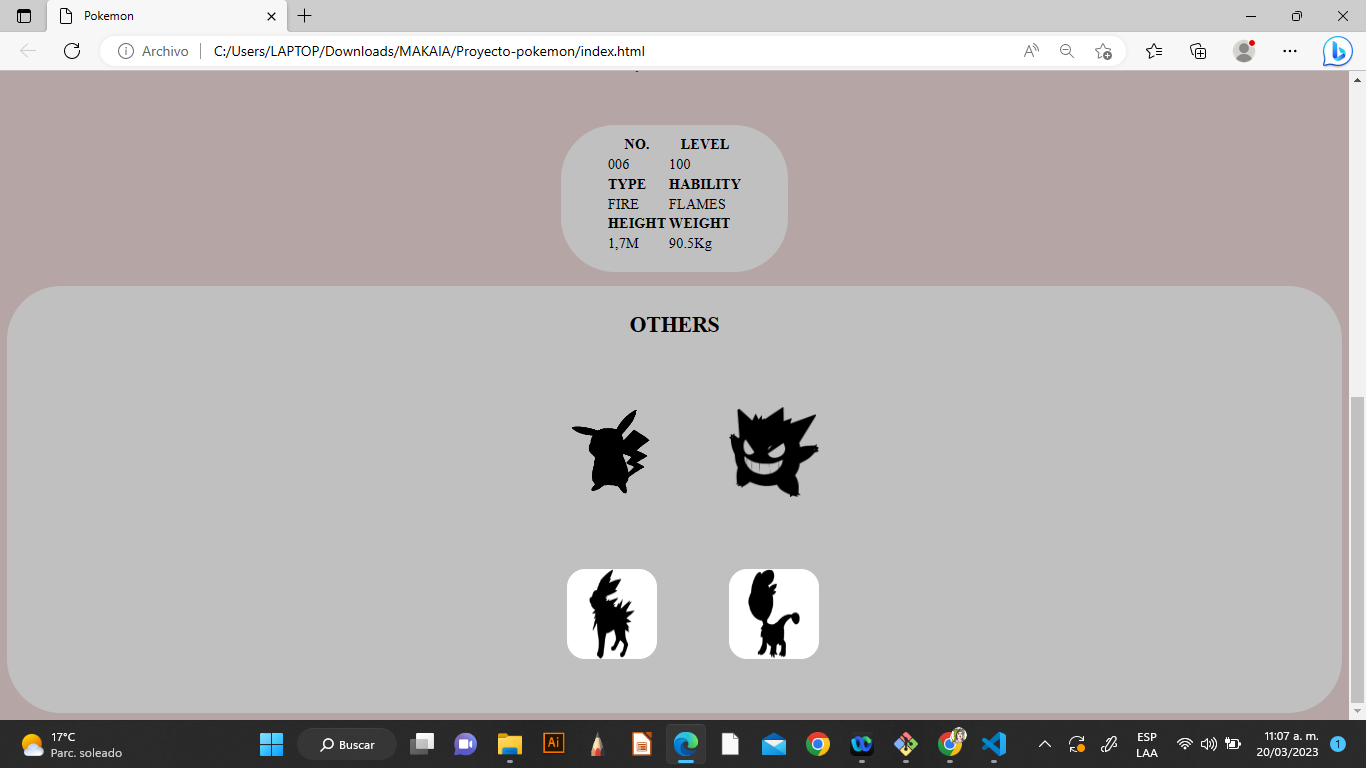The height and width of the screenshot is (768, 1366).
Task: Open Visual Studio Code from the taskbar
Action: click(x=992, y=744)
